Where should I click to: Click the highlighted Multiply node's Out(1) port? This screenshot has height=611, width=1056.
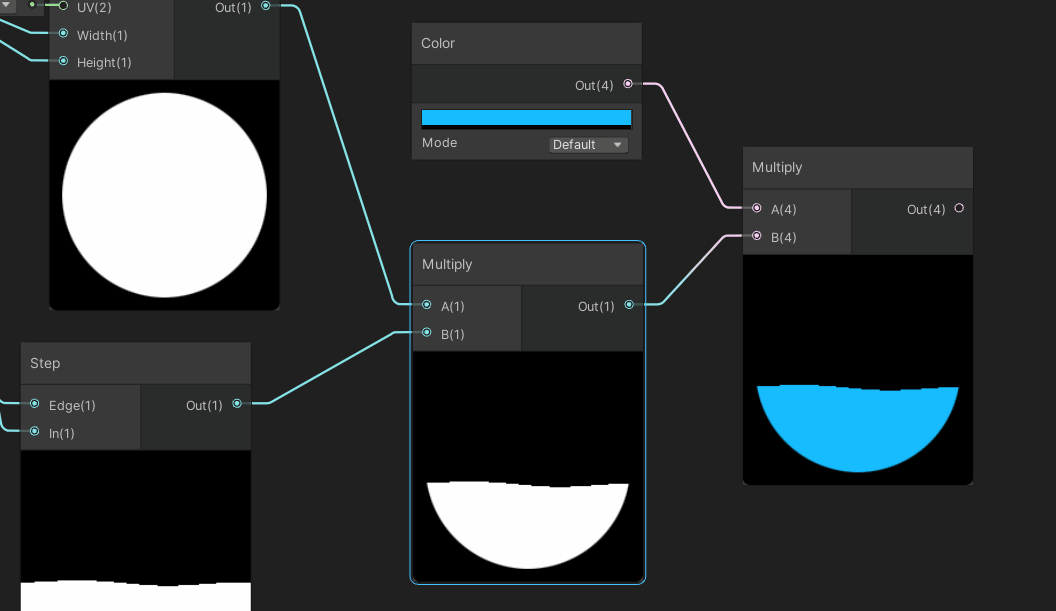(x=629, y=305)
